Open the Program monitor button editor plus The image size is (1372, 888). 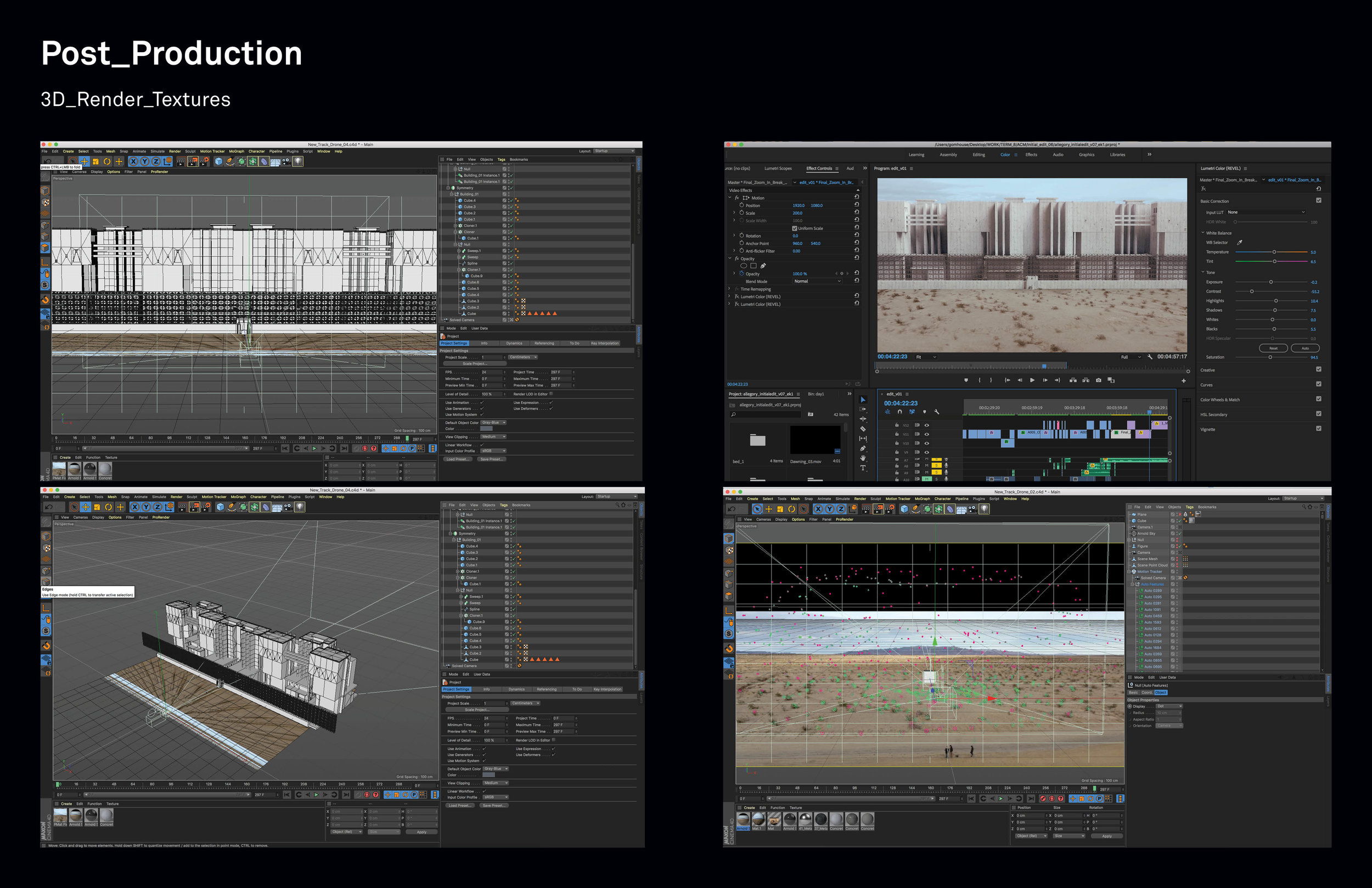pos(1184,380)
